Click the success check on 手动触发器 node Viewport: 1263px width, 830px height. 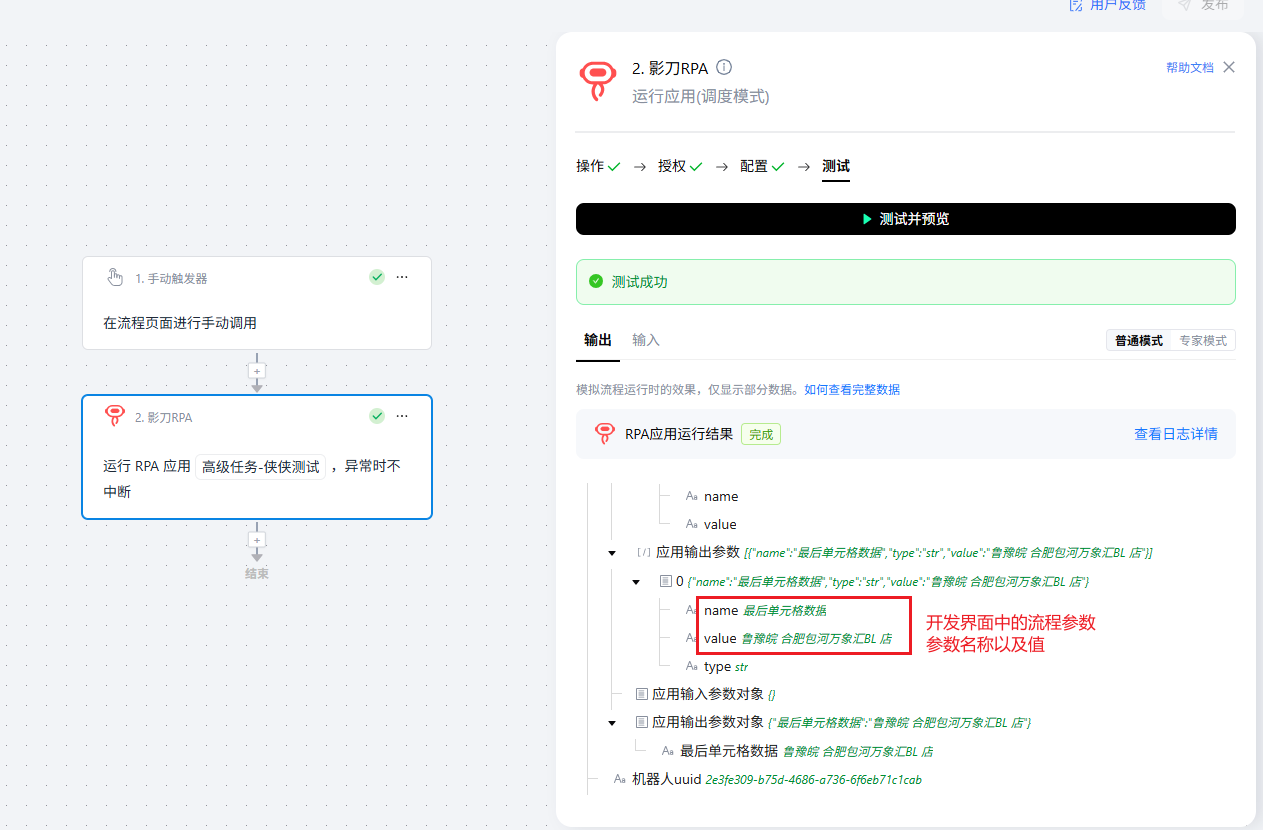(x=377, y=277)
